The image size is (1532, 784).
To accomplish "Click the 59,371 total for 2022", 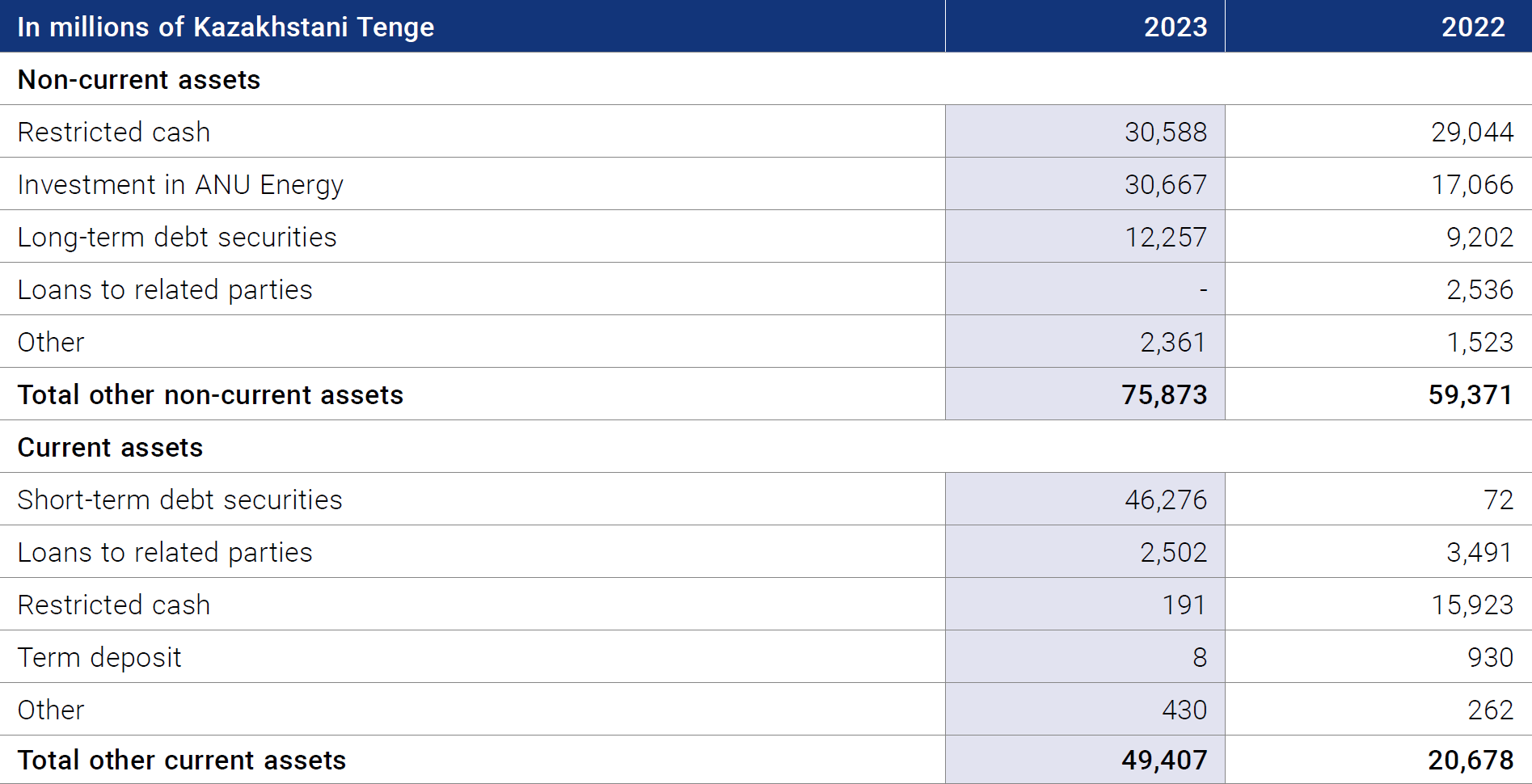I will pos(1471,394).
